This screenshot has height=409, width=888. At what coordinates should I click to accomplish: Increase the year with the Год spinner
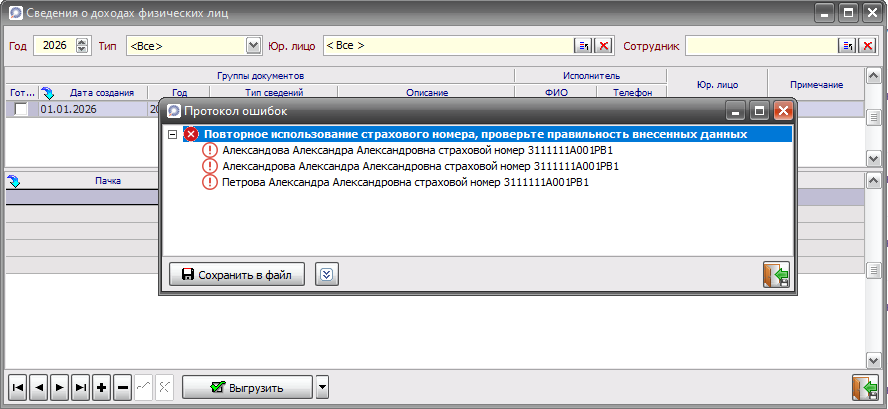click(81, 42)
